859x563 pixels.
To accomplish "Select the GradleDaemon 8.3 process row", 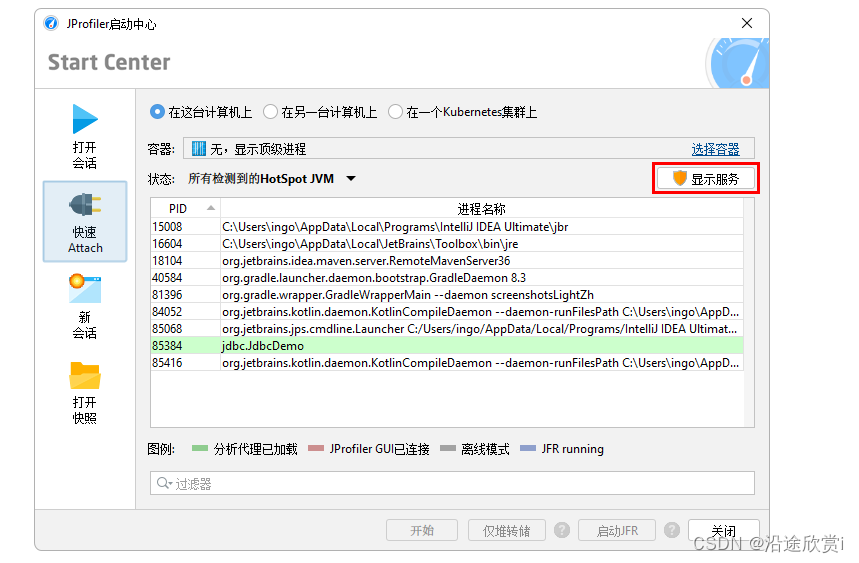I will pyautogui.click(x=447, y=278).
